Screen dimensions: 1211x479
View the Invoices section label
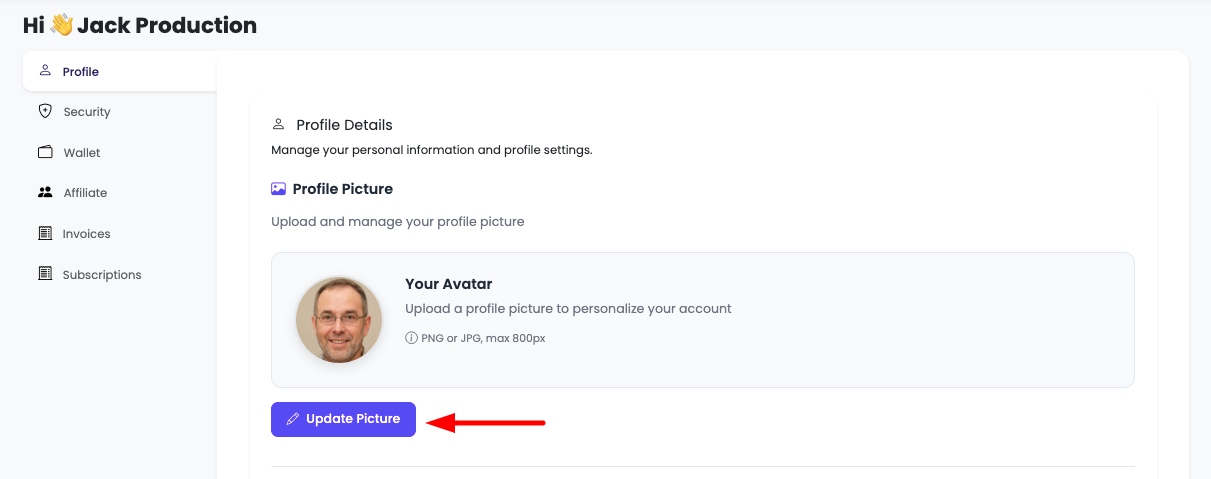pos(86,234)
